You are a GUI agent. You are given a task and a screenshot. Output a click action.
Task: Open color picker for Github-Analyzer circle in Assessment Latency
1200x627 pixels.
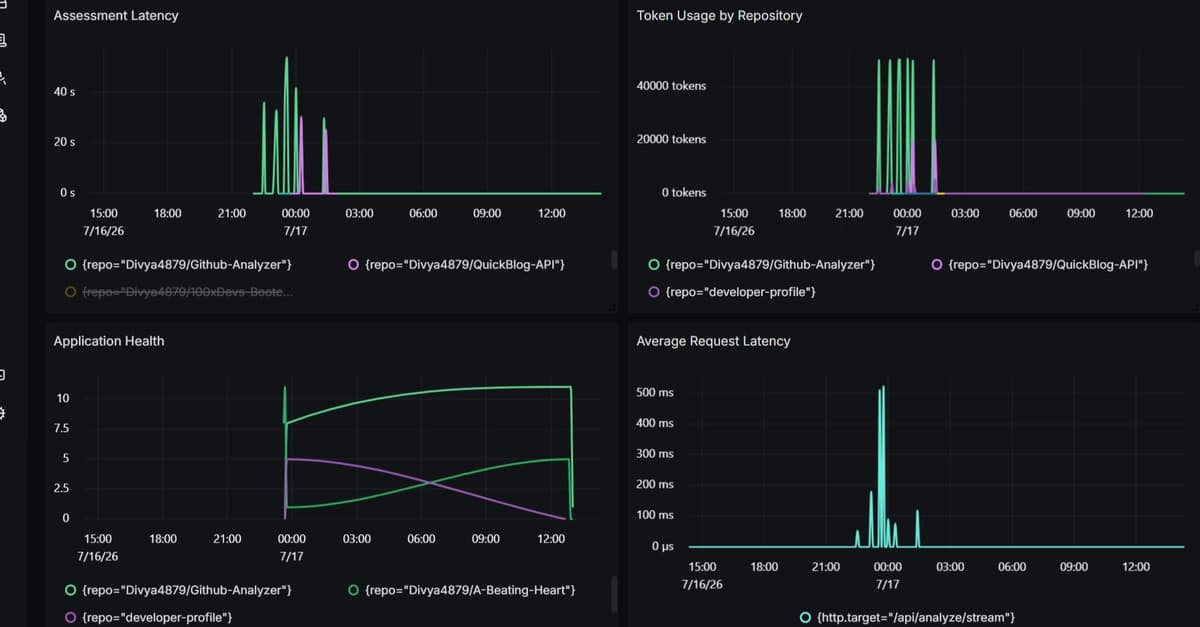tap(70, 265)
